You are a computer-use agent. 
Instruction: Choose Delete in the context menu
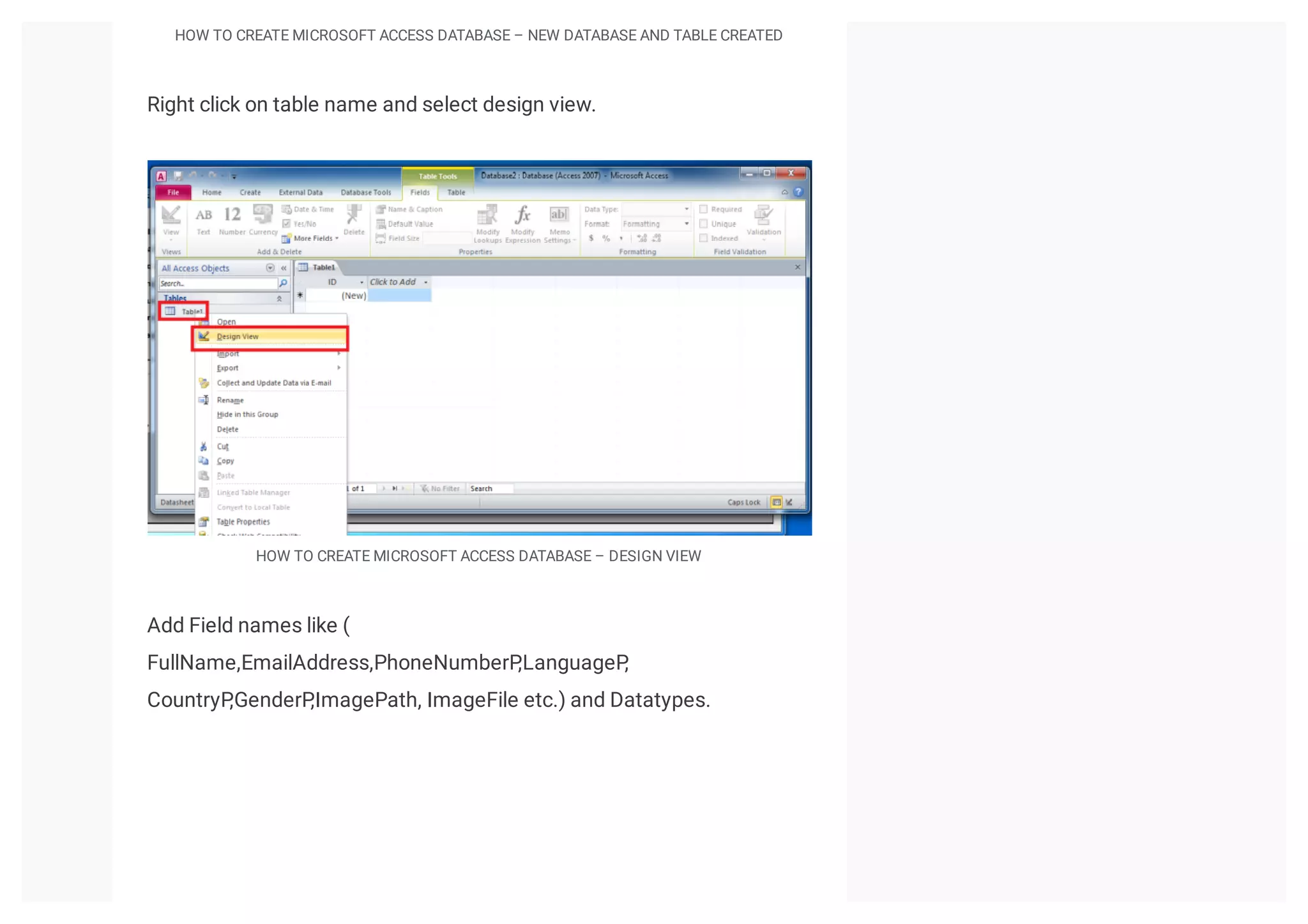point(270,430)
